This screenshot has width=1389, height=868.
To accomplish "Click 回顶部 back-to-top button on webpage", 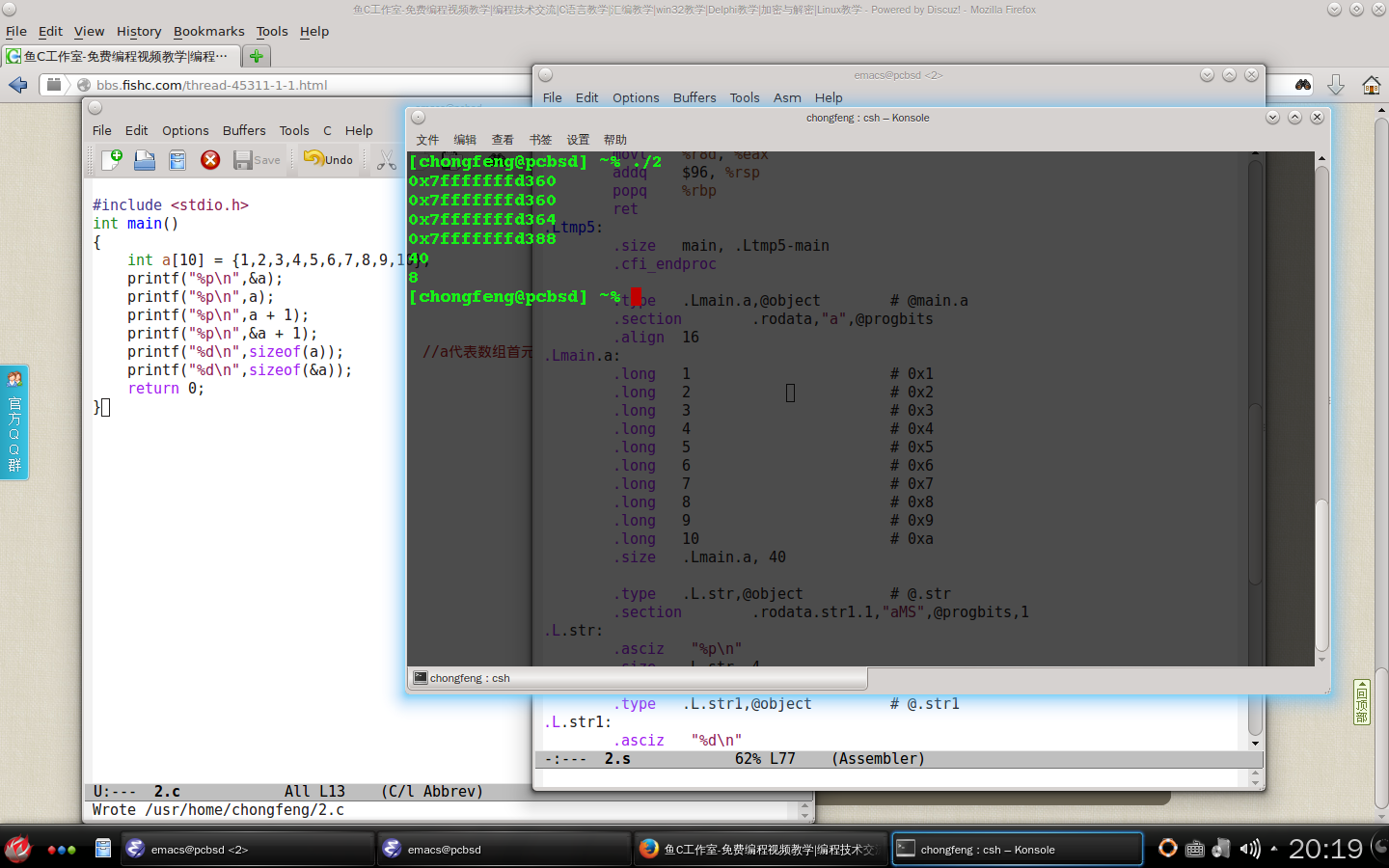I will [x=1361, y=701].
